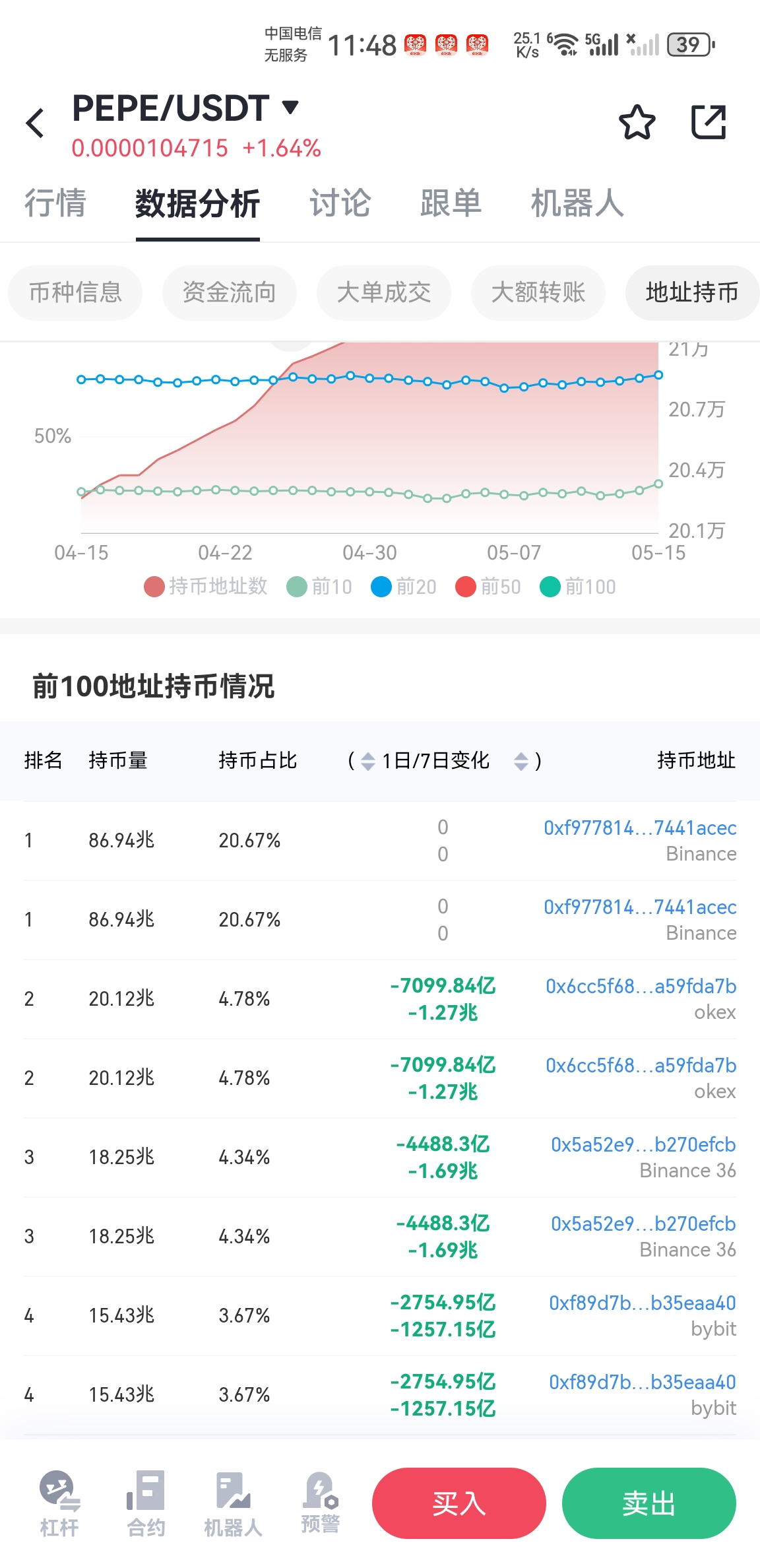Tap first red notification icon in status bar
Screen dimensions: 760x1568
pos(415,45)
